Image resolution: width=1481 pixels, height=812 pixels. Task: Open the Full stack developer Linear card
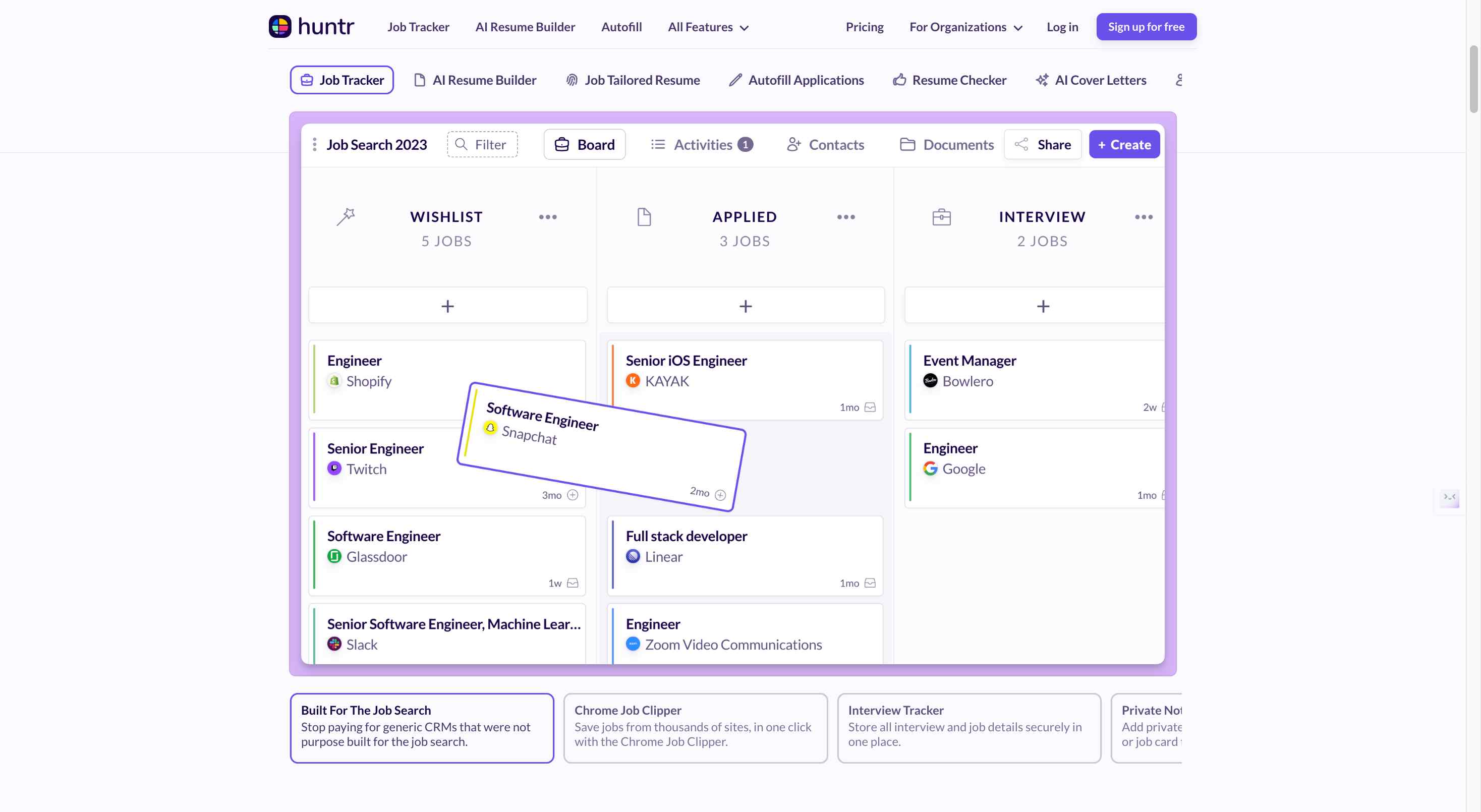(x=745, y=555)
